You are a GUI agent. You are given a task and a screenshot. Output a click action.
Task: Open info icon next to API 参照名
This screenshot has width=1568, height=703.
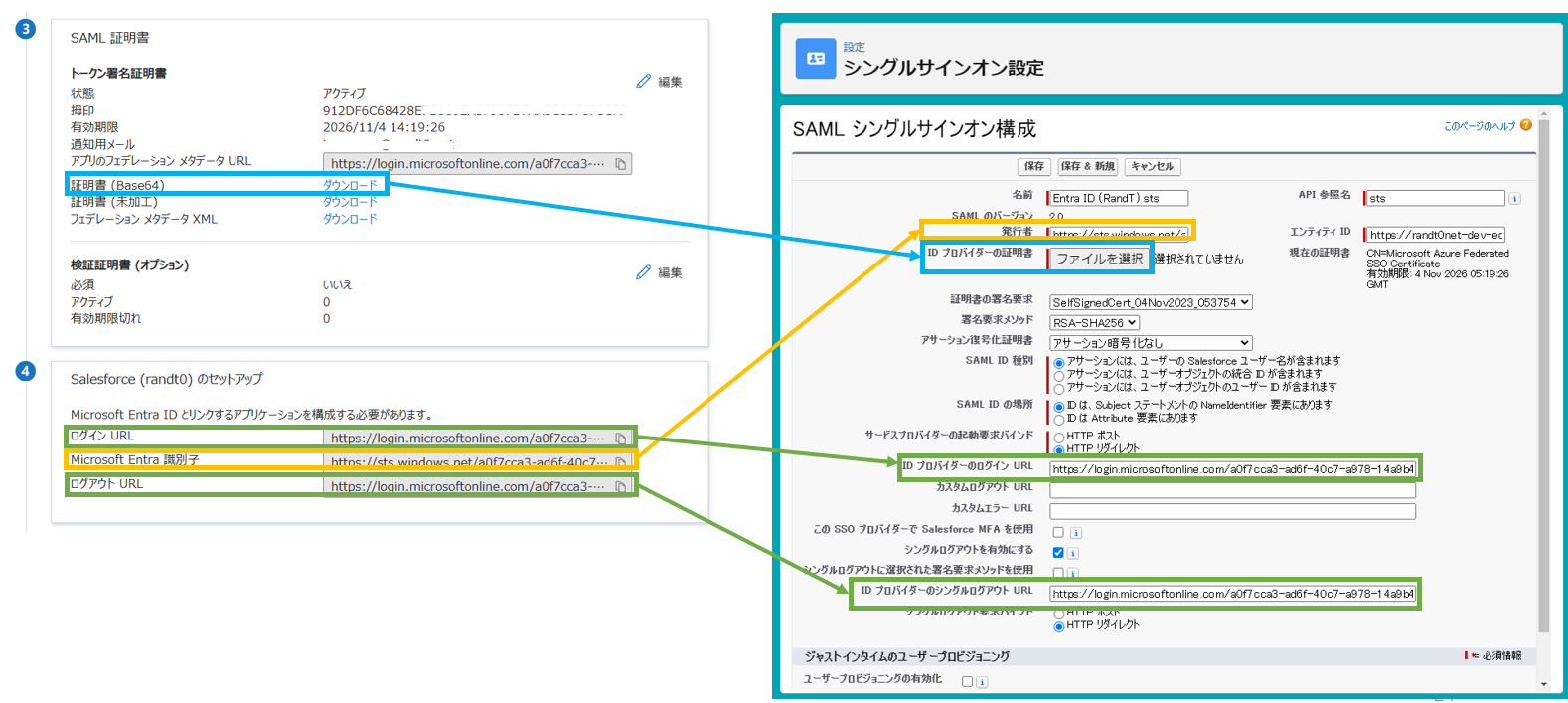click(1514, 199)
